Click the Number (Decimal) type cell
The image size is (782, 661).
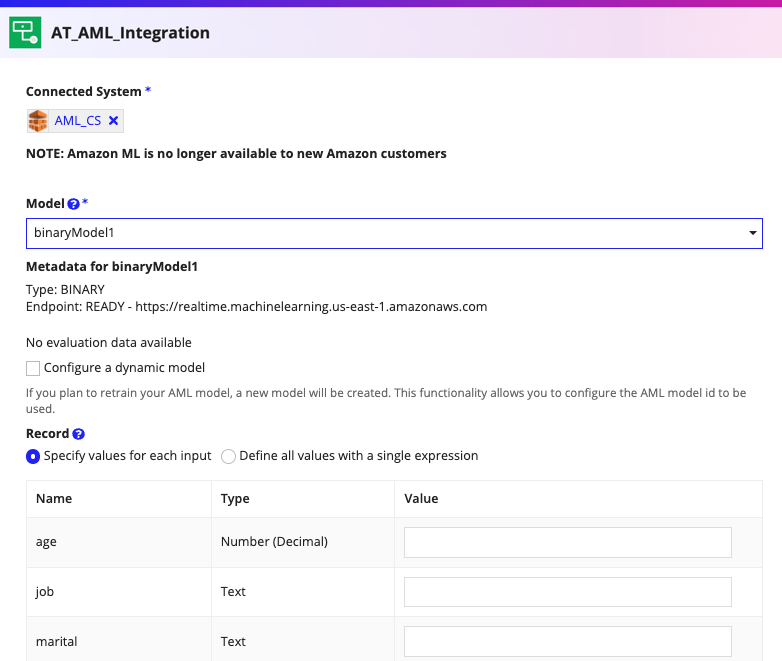tap(303, 542)
